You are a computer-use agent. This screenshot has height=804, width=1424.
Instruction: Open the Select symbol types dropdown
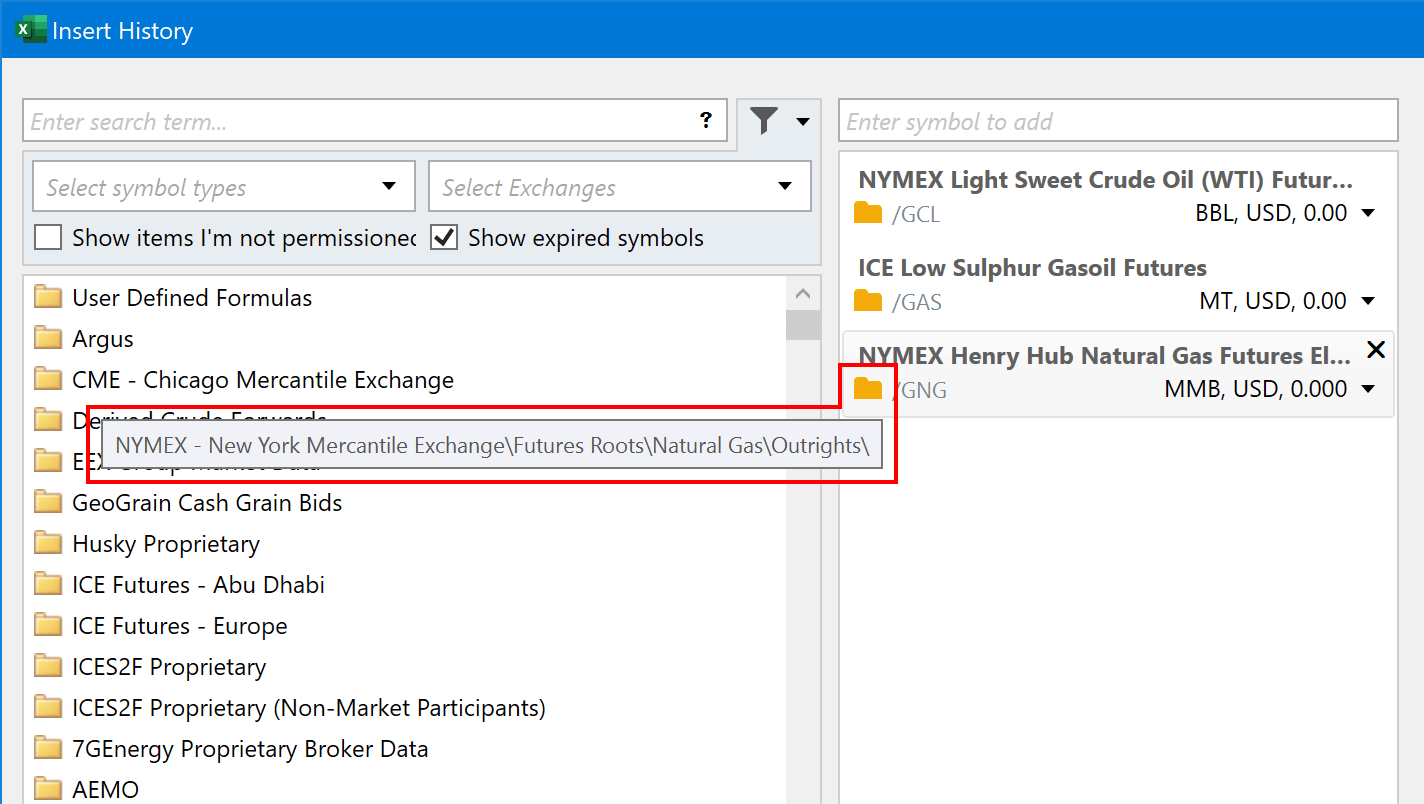coord(224,187)
